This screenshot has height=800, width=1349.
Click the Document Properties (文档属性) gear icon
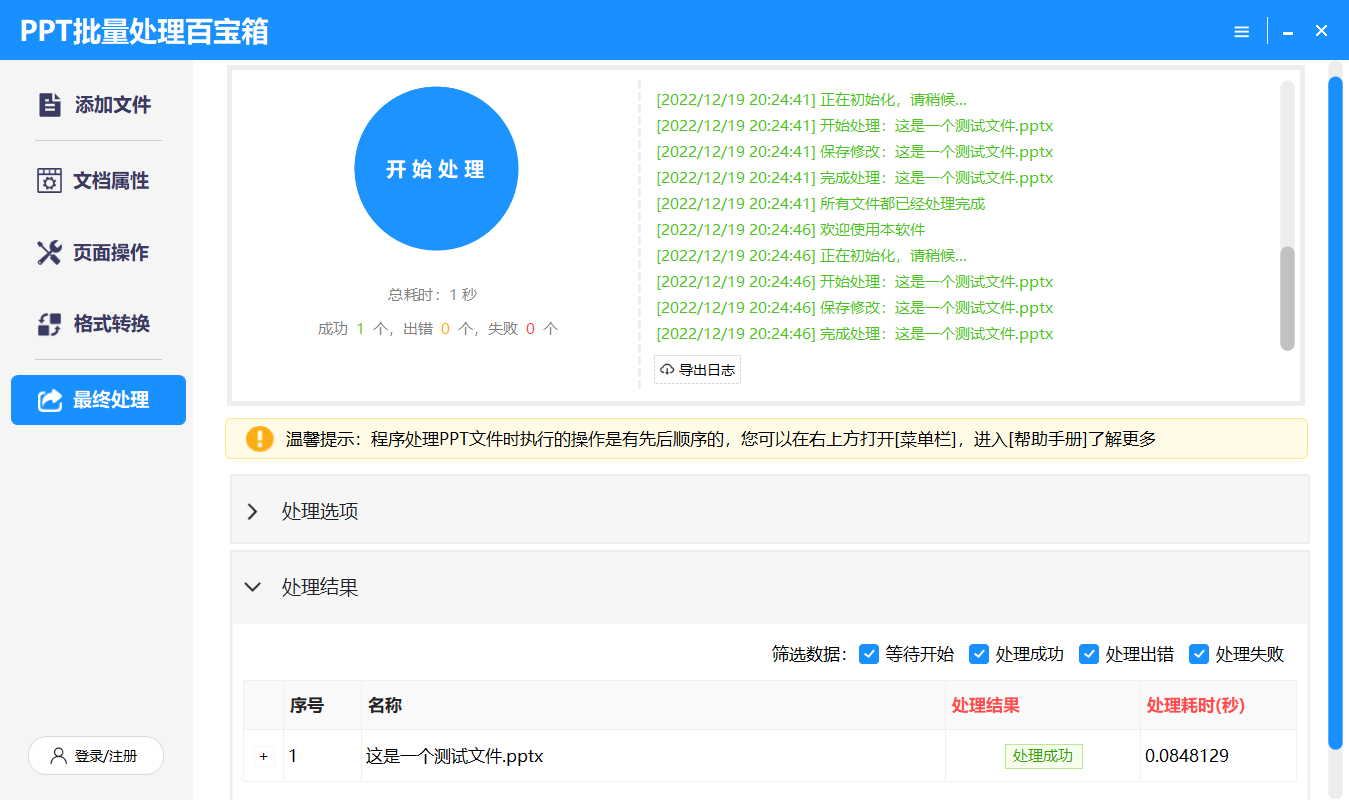[49, 181]
